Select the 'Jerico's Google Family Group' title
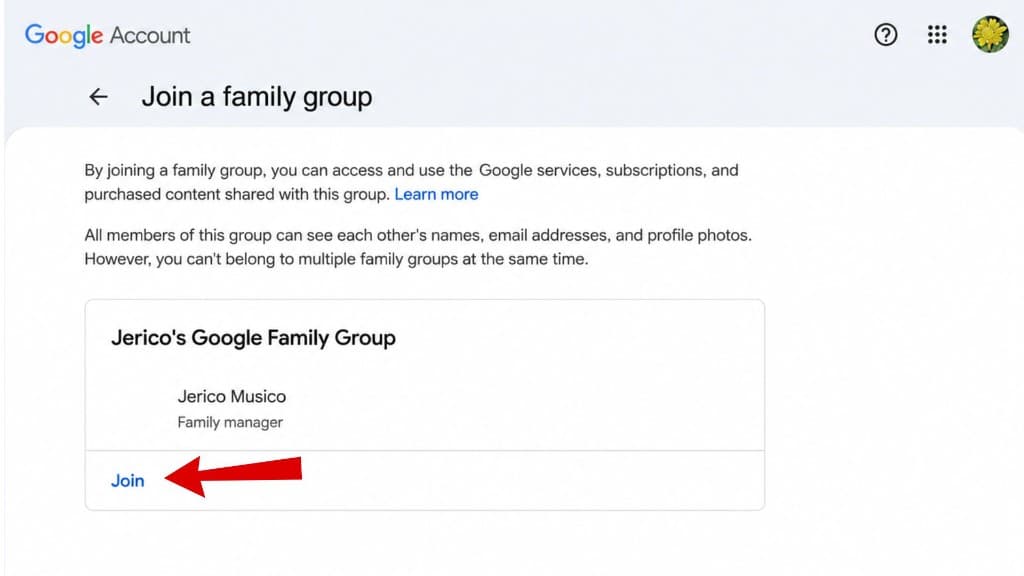The width and height of the screenshot is (1024, 576). point(253,338)
